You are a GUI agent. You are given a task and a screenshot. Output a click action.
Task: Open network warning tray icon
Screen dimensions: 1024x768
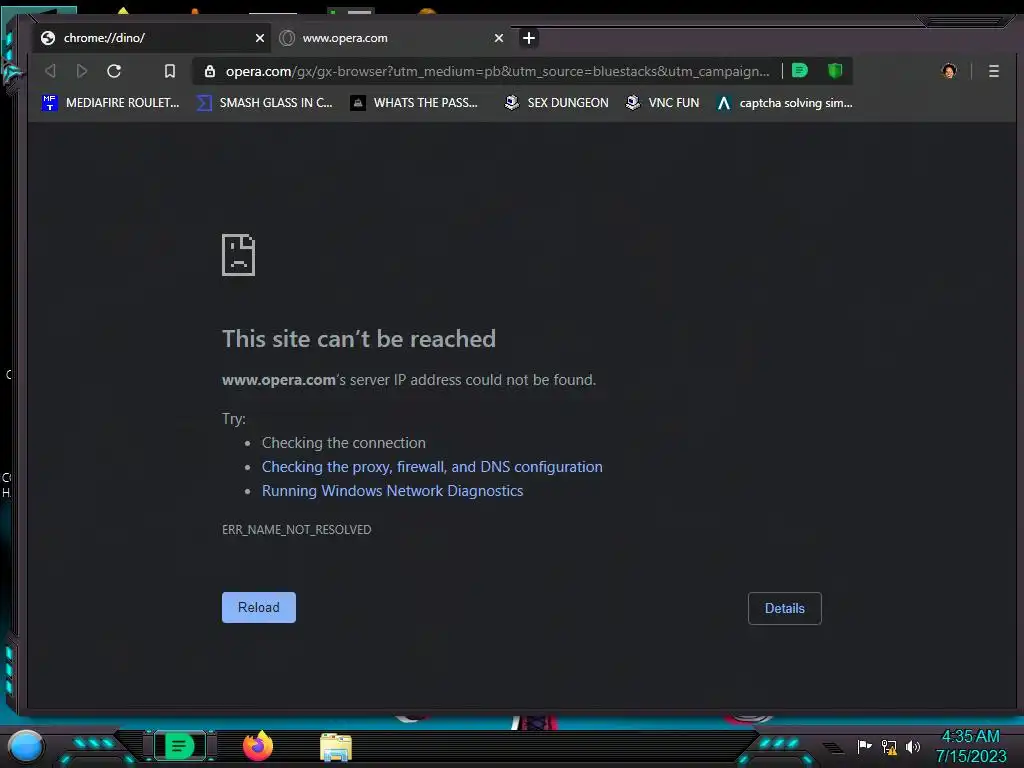tap(889, 747)
